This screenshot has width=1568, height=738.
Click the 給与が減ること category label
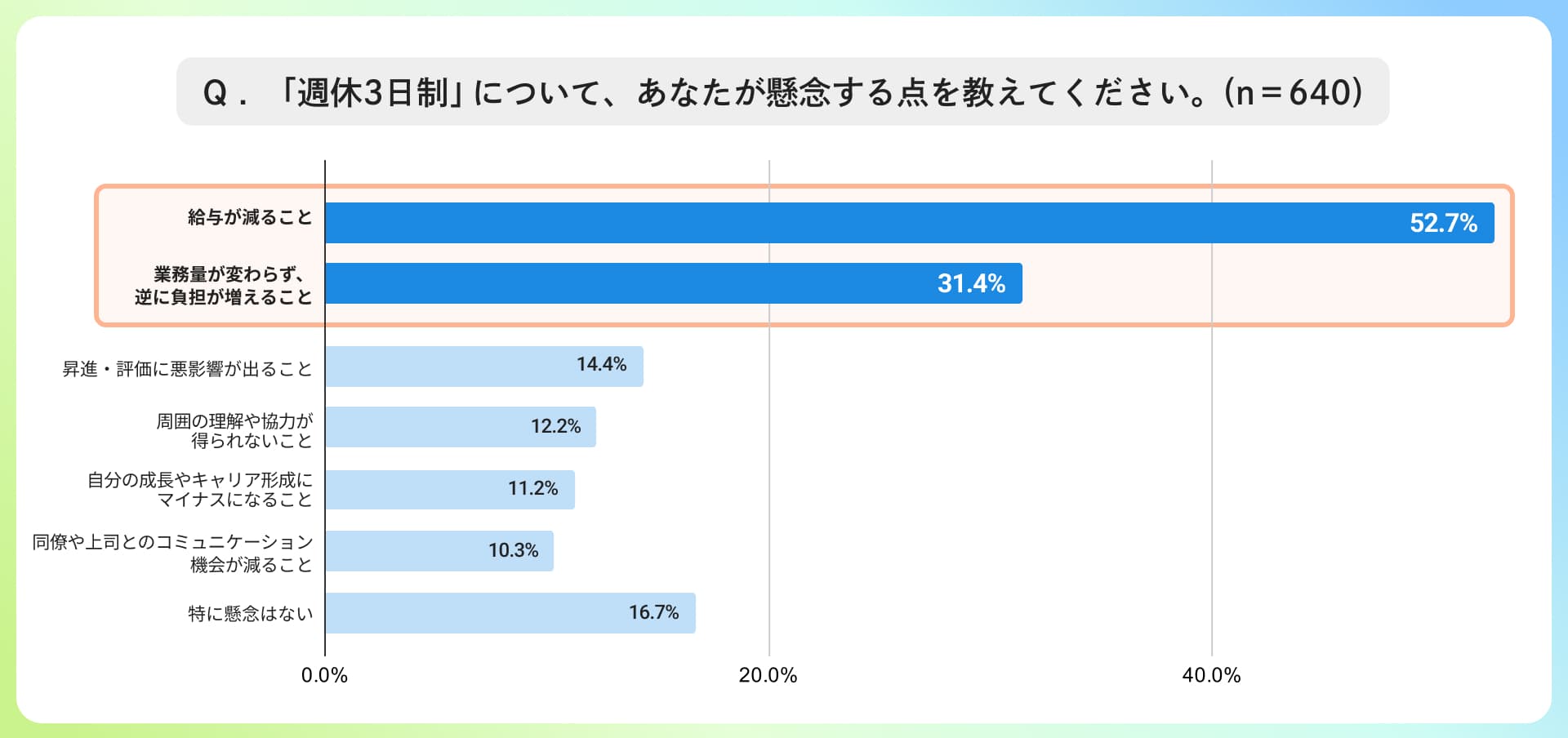[x=250, y=217]
